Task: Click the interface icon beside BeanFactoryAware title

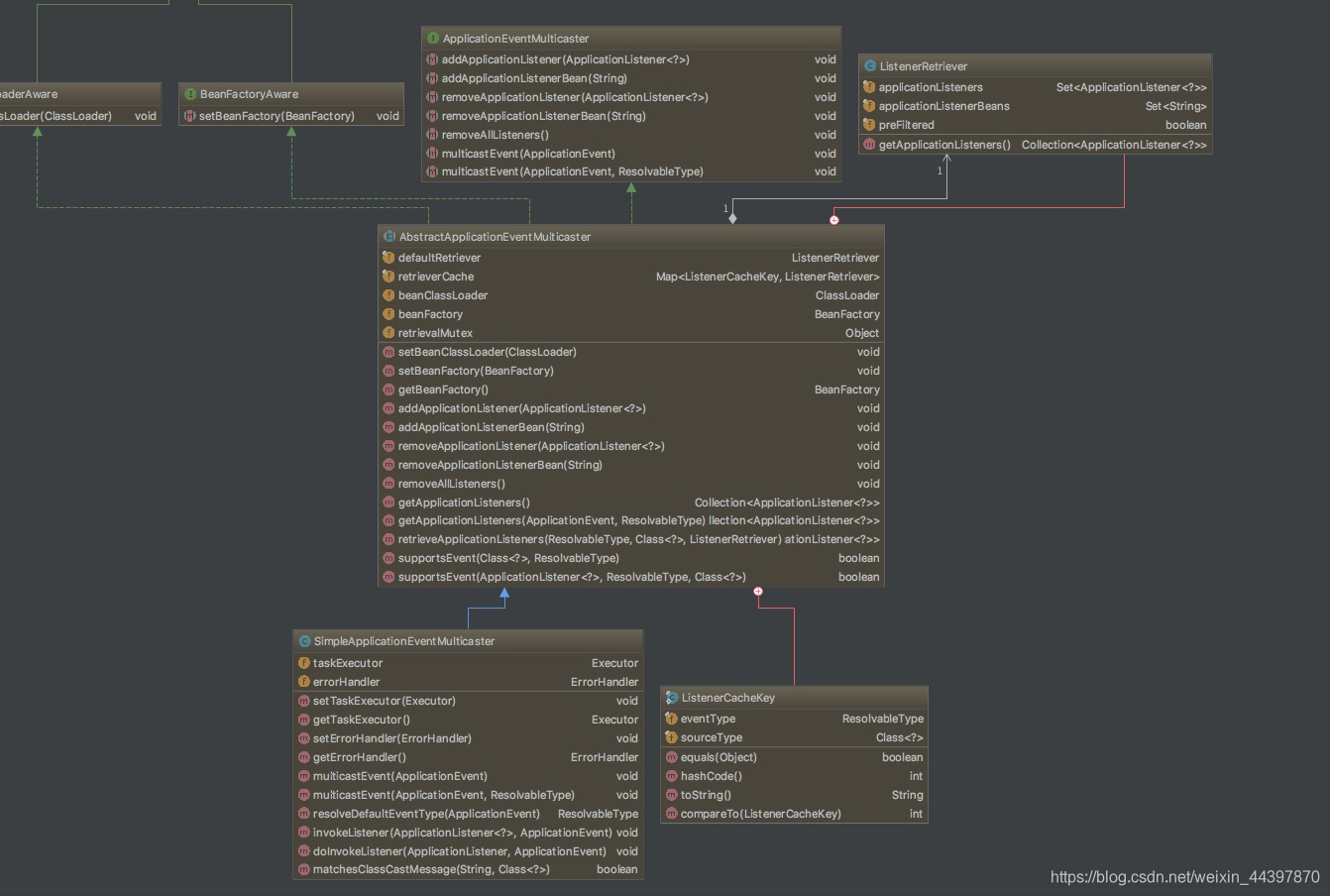Action: click(190, 94)
